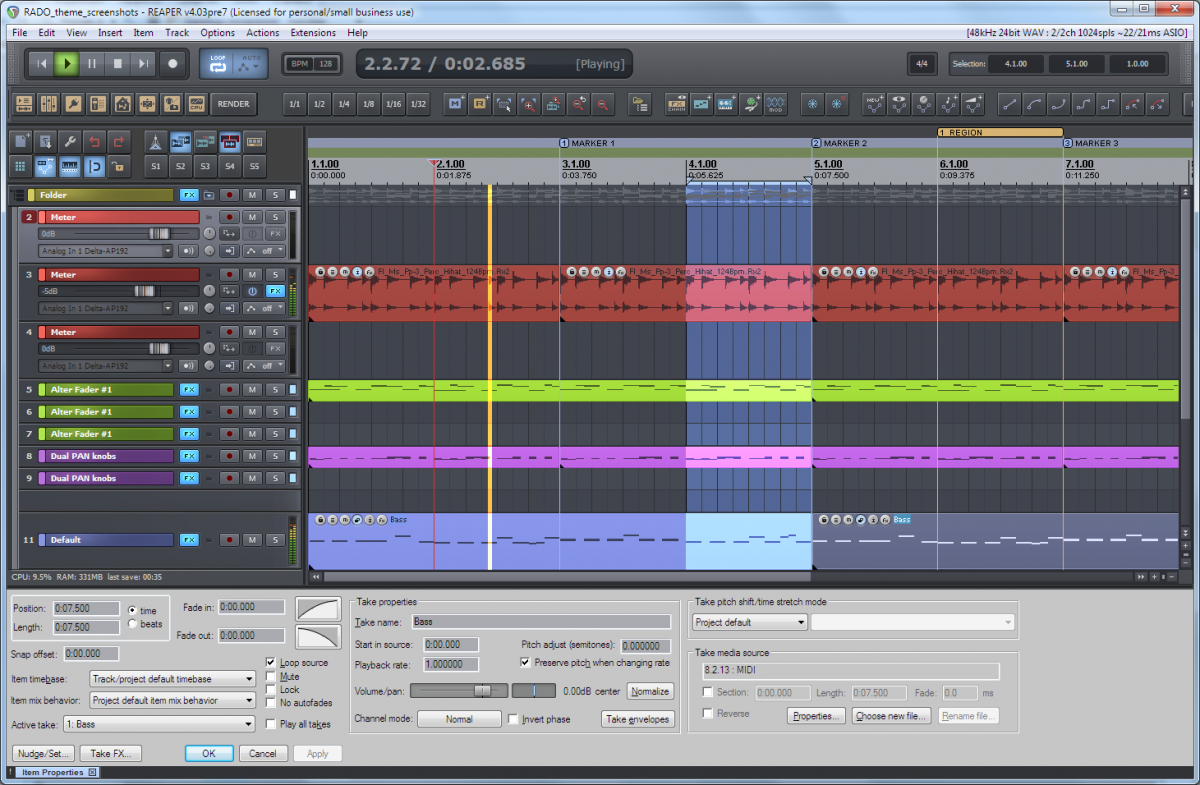This screenshot has height=785, width=1200.
Task: Go to the start with the rewind button
Action: pos(42,64)
